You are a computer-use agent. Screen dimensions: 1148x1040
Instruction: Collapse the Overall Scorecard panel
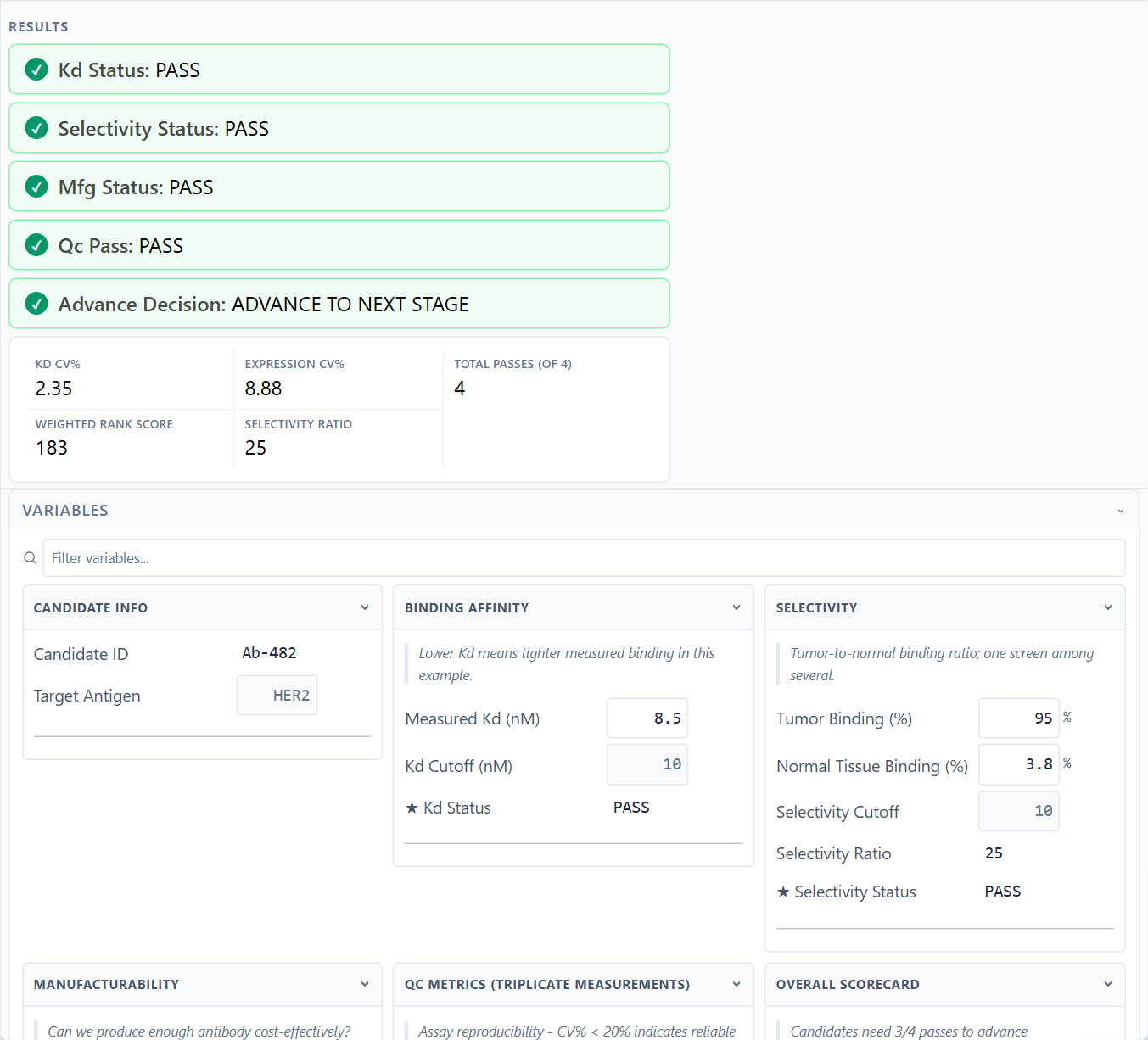[x=1108, y=984]
